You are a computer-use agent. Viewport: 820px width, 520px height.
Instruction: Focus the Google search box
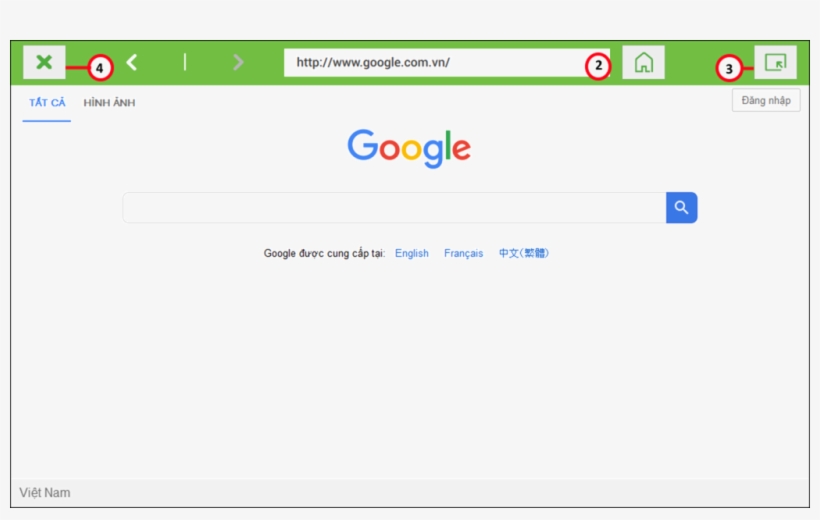tap(394, 208)
